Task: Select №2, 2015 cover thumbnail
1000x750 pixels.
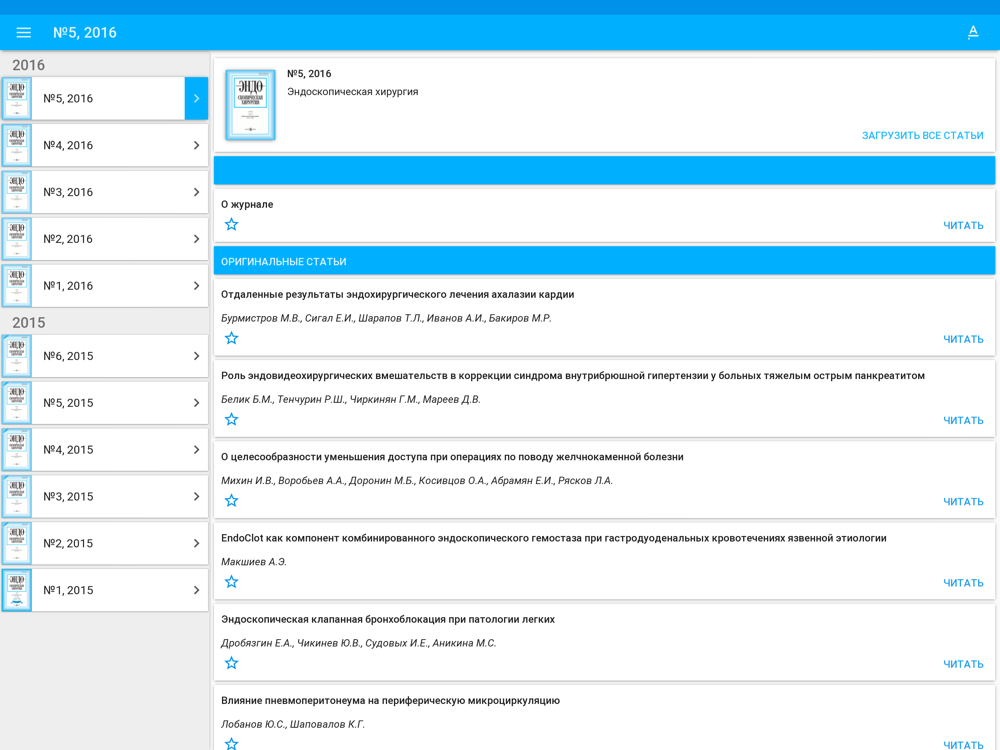Action: coord(17,543)
